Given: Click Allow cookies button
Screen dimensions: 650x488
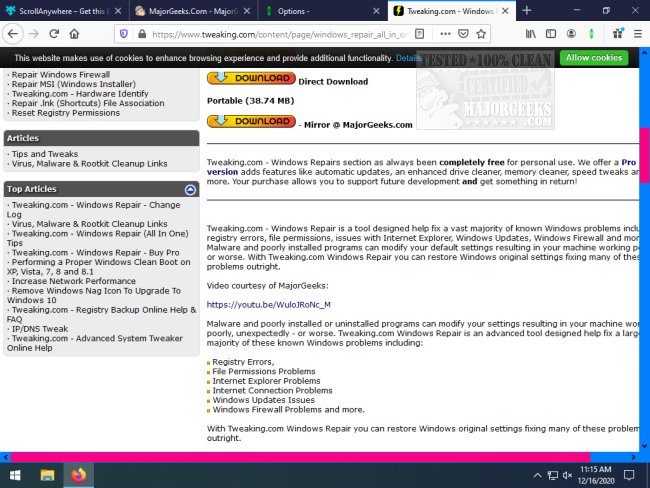Looking at the screenshot, I should tap(594, 58).
